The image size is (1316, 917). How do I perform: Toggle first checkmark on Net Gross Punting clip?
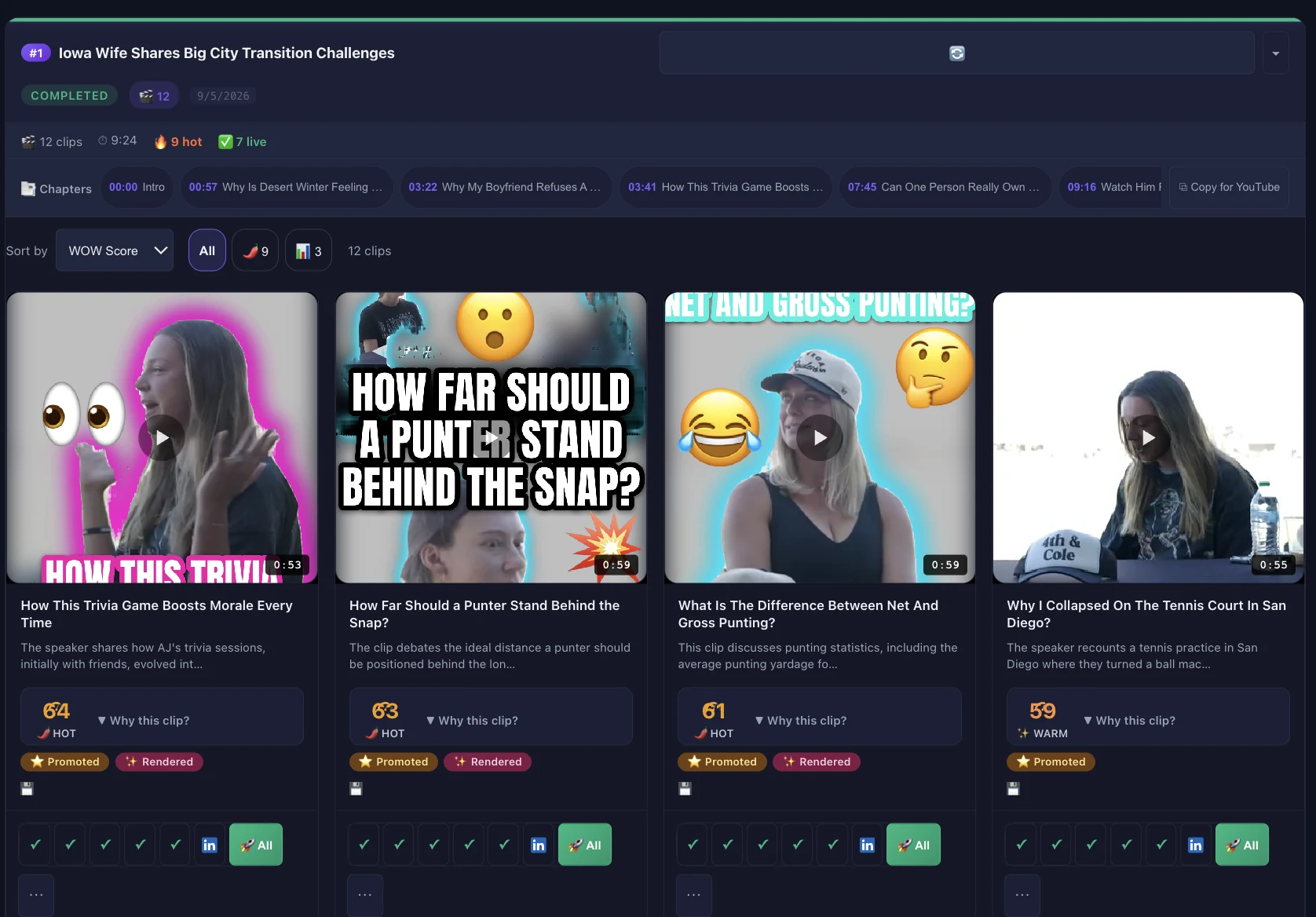point(693,845)
